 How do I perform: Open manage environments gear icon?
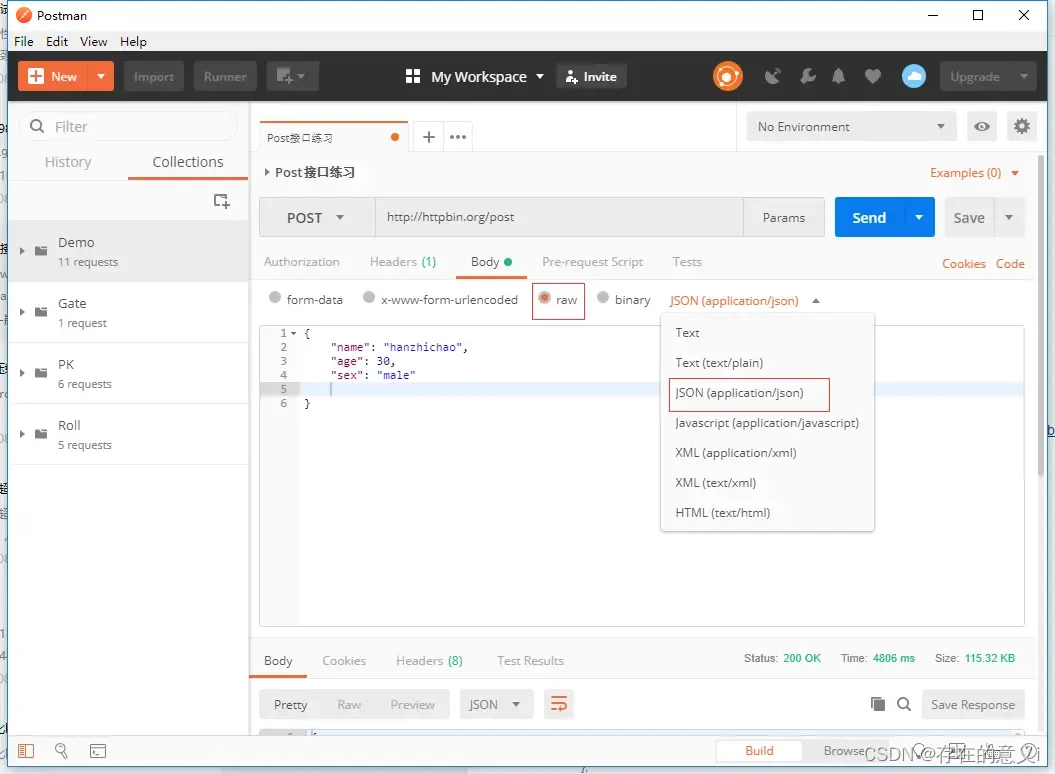tap(1021, 127)
